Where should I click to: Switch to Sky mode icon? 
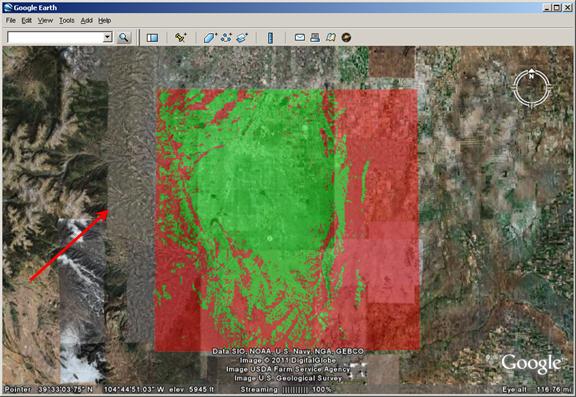click(x=346, y=37)
